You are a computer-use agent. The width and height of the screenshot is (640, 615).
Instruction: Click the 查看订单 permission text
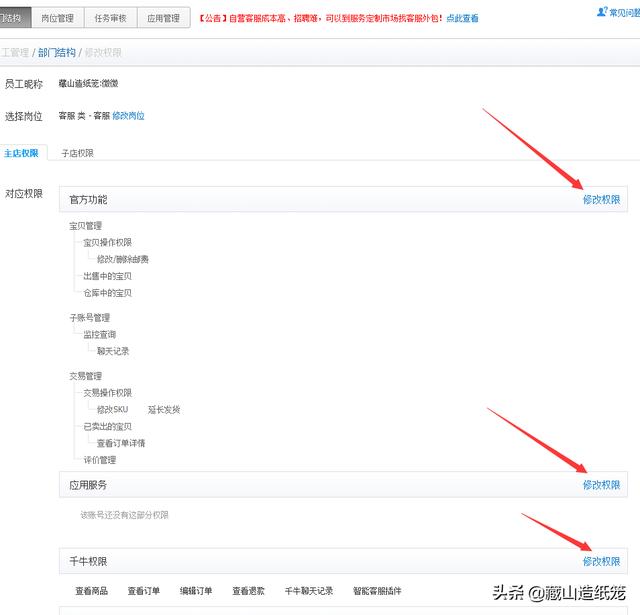click(x=144, y=591)
